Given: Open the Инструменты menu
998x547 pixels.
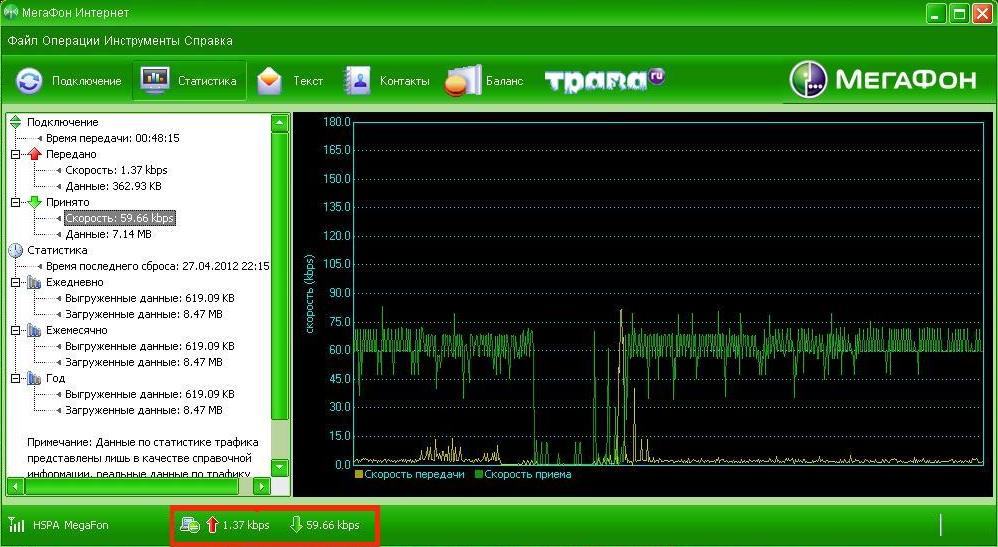Looking at the screenshot, I should coord(145,41).
